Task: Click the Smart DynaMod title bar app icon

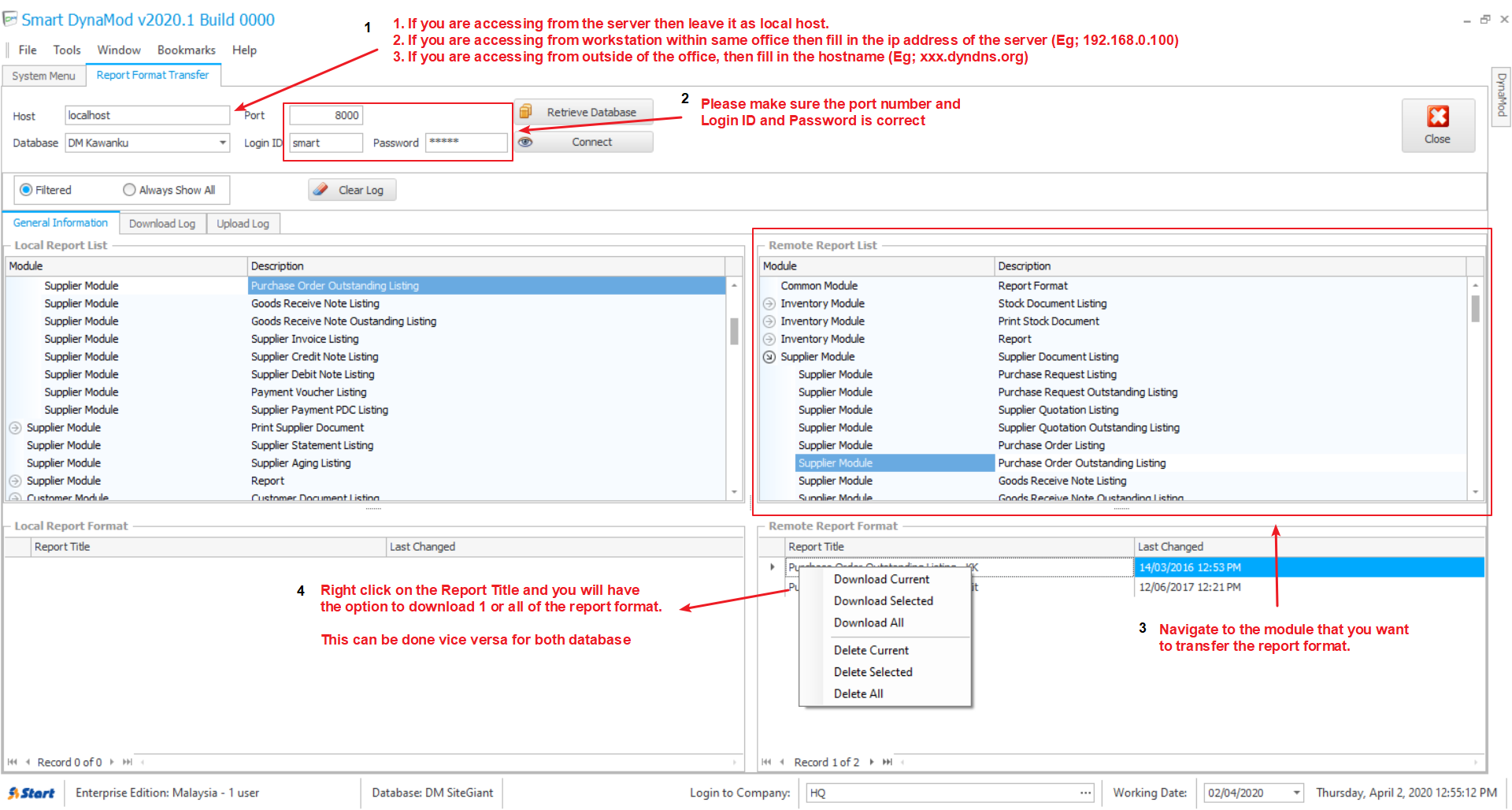Action: tap(9, 19)
